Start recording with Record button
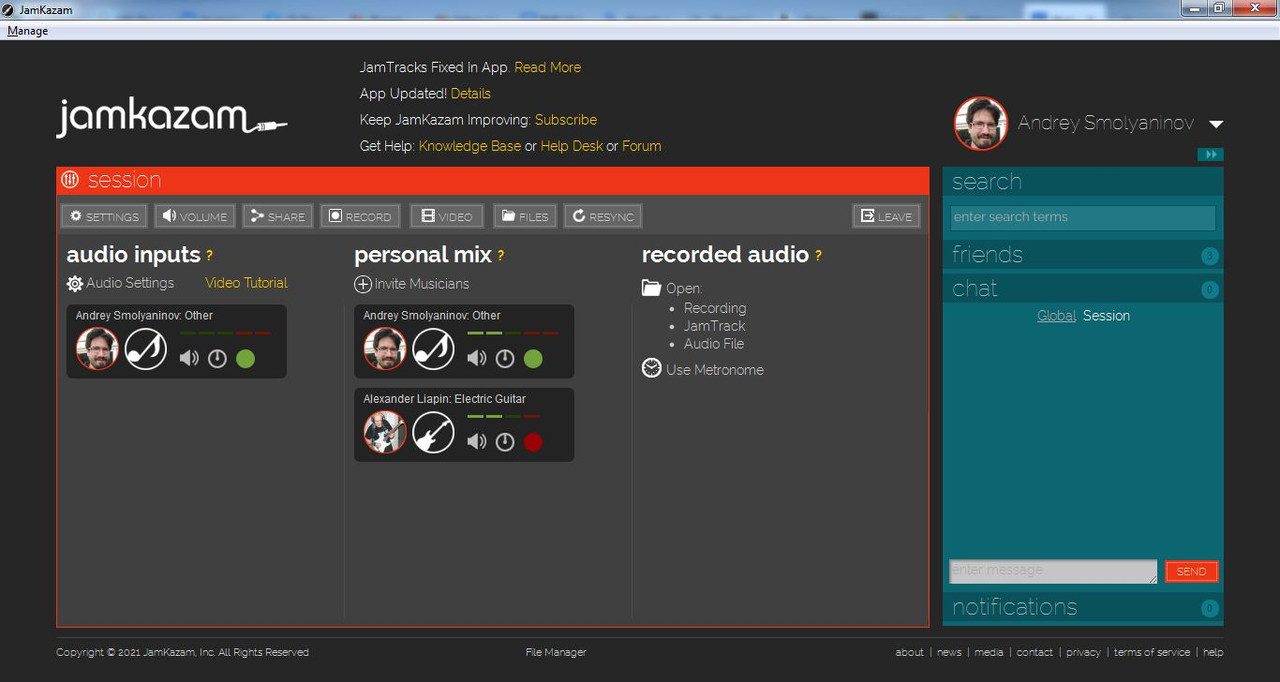The image size is (1280, 682). coord(360,216)
